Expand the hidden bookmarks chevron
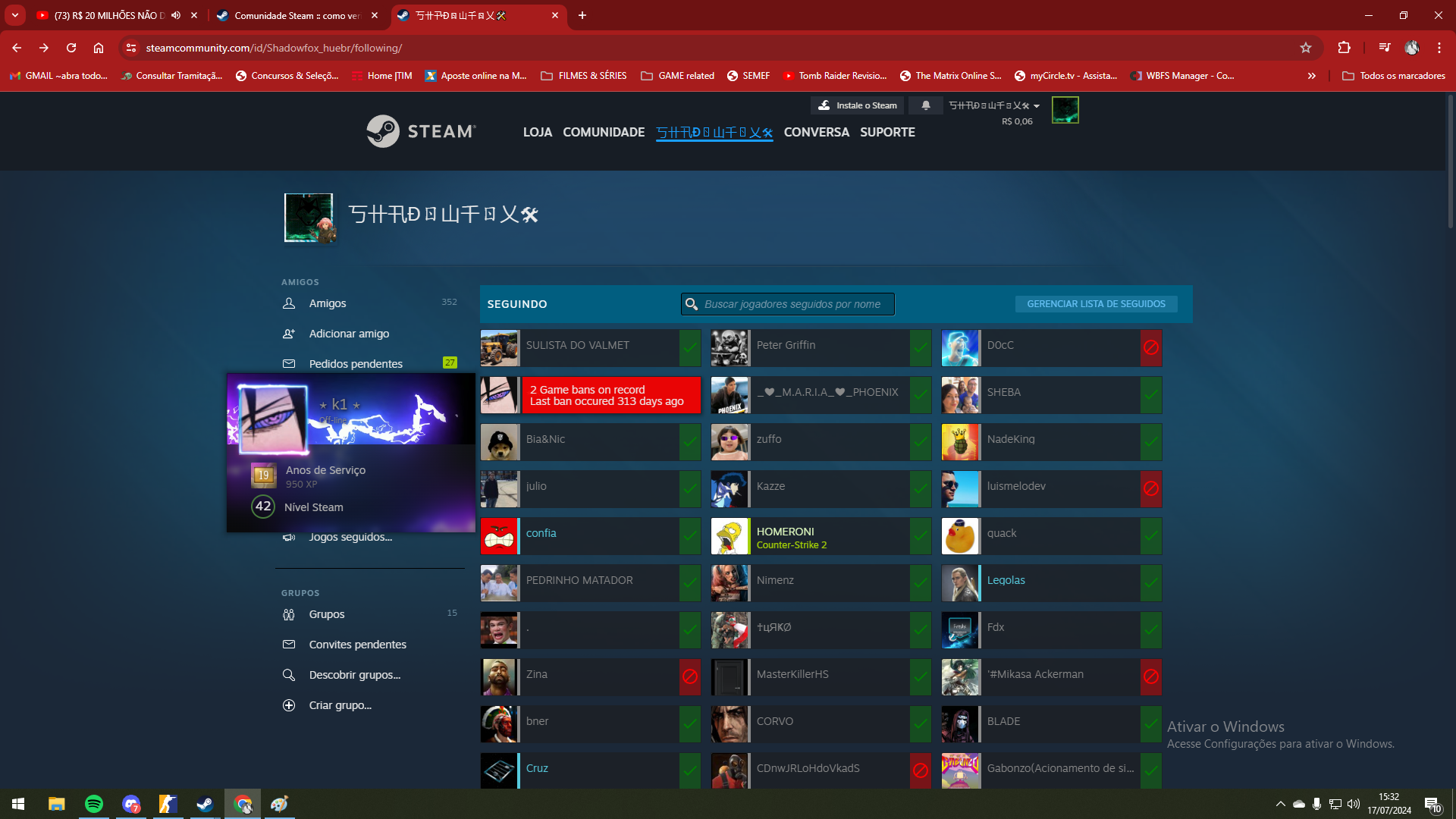 coord(1311,76)
